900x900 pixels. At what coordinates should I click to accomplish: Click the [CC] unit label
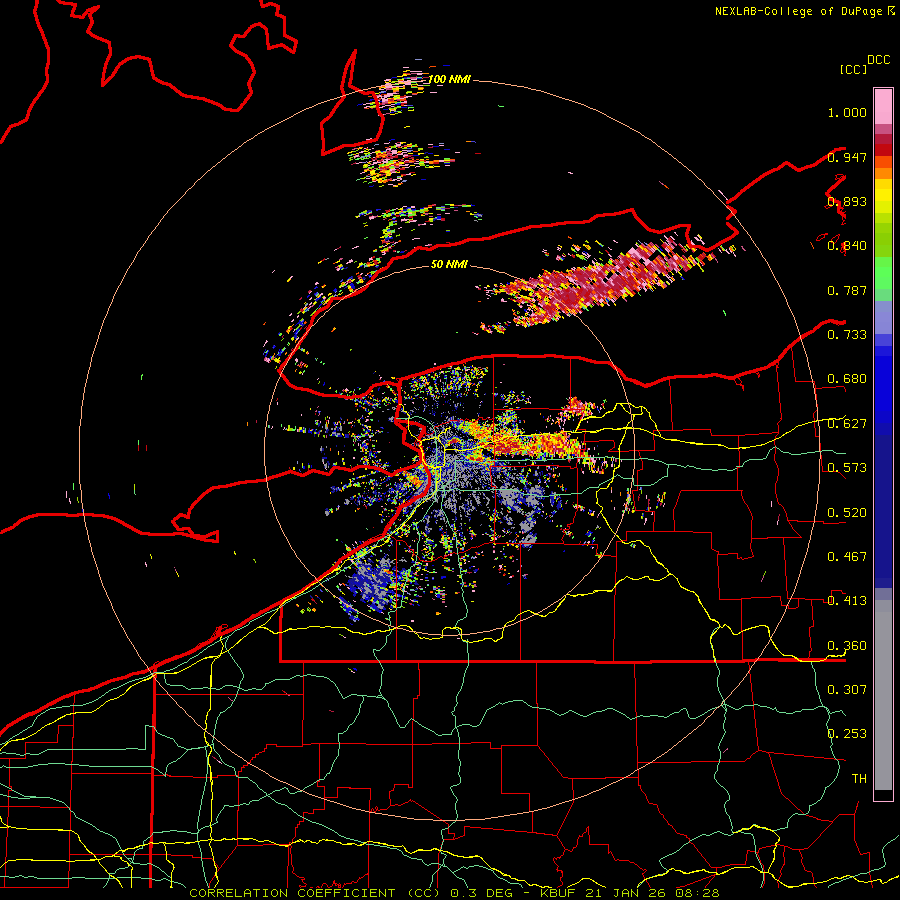click(x=853, y=69)
